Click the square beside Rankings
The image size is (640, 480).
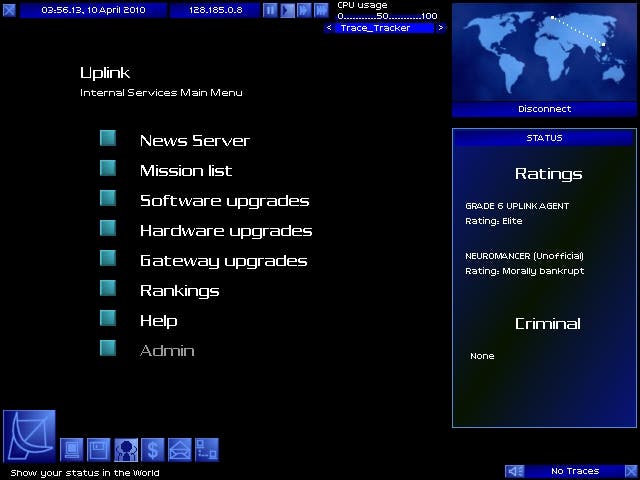[x=108, y=288]
